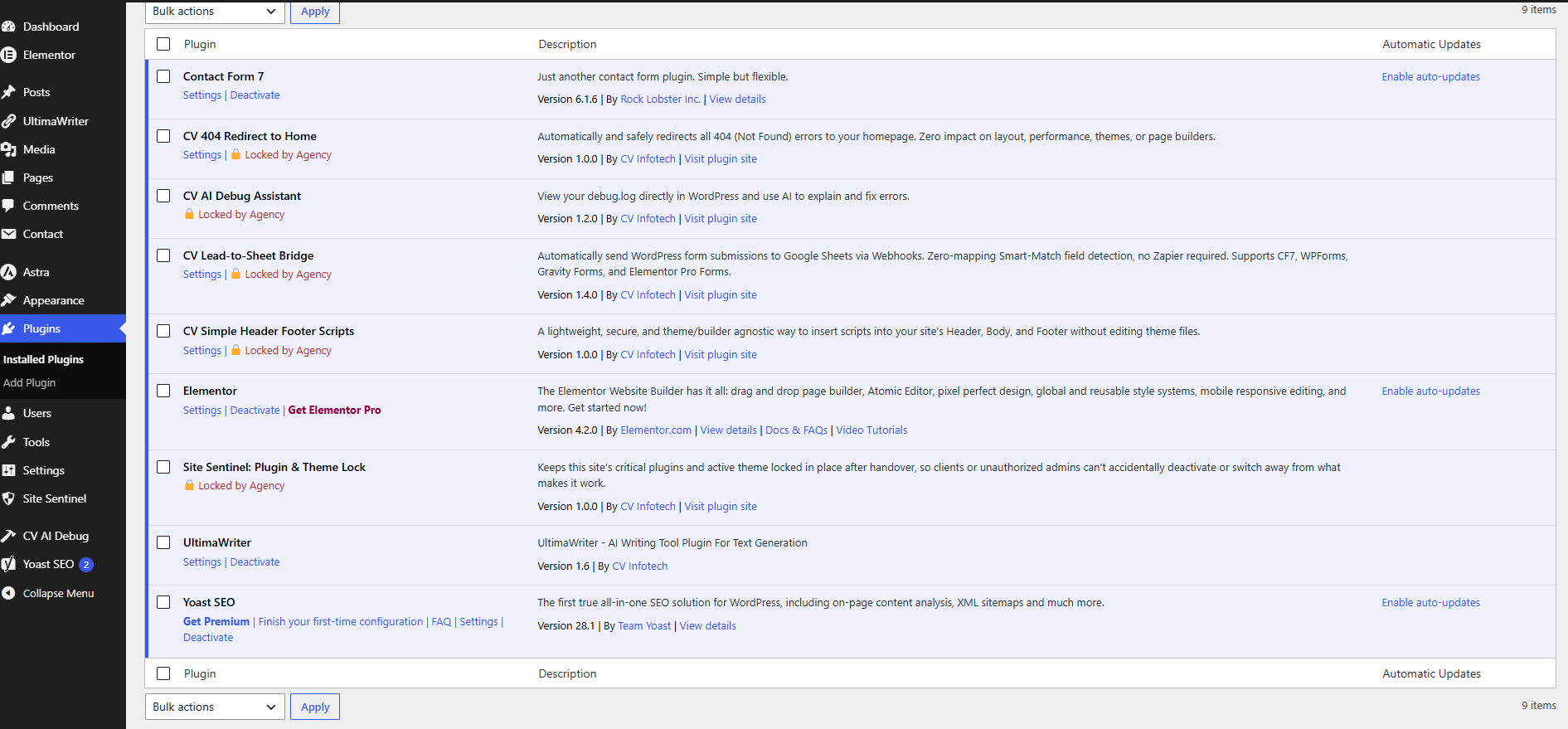Click the Dashboard gauge icon

pos(9,27)
